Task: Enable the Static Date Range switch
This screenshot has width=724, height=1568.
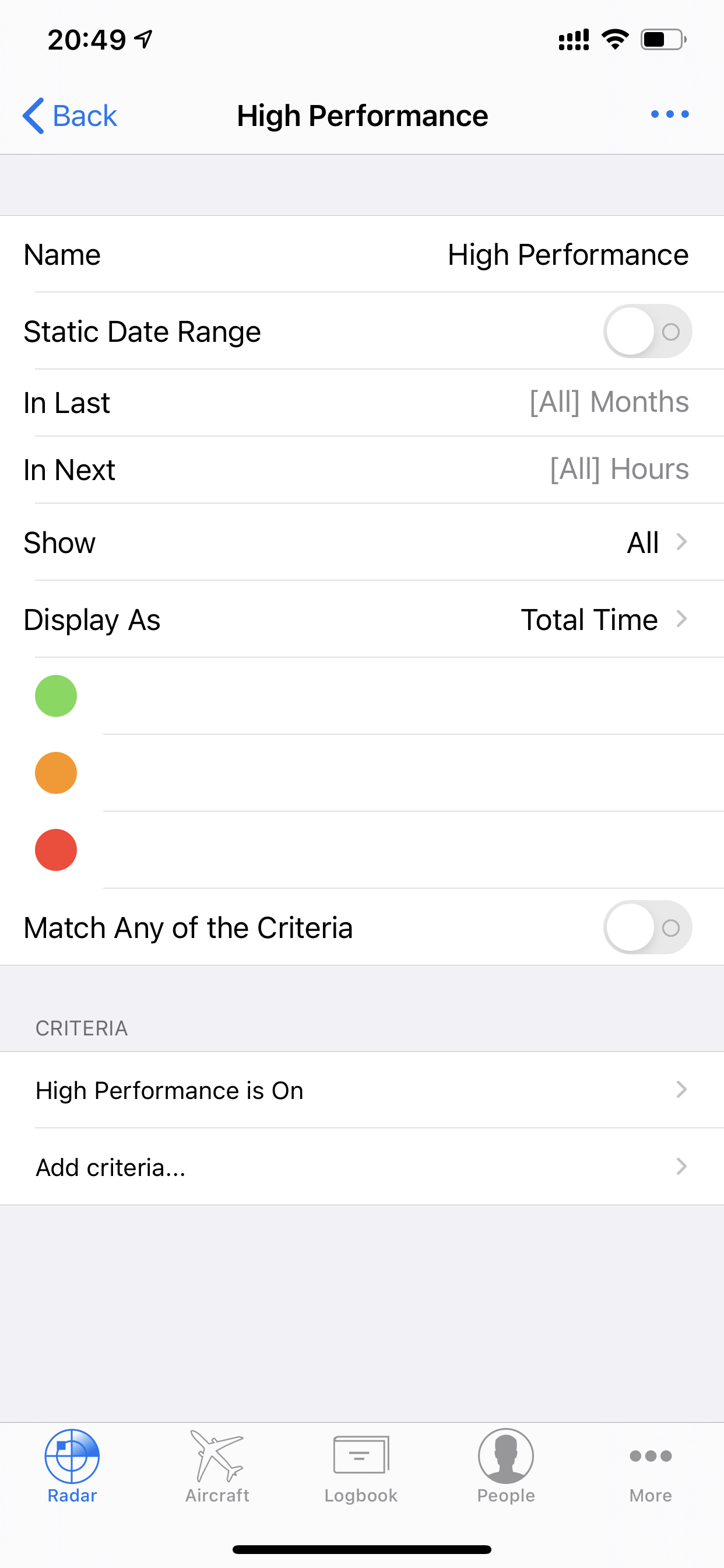Action: pyautogui.click(x=647, y=331)
